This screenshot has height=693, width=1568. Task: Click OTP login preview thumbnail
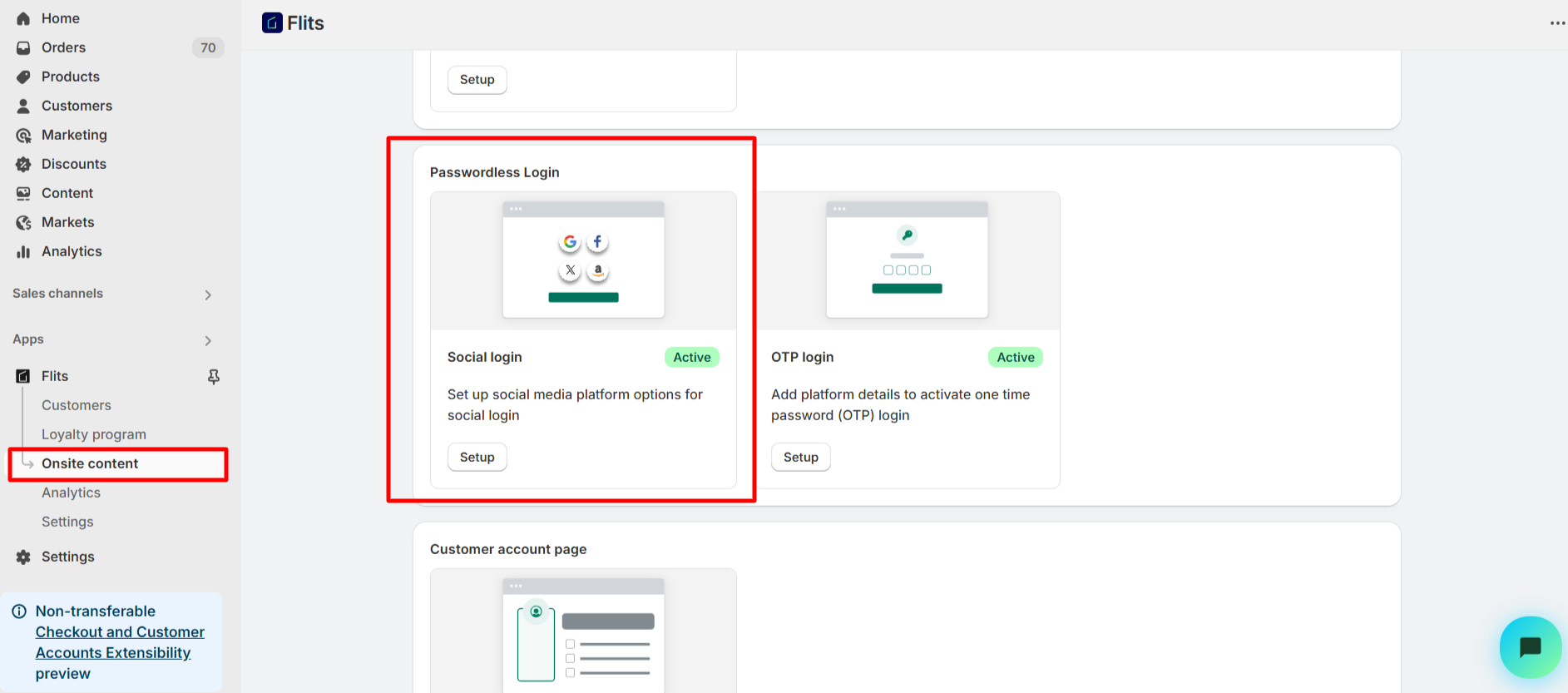click(x=907, y=260)
